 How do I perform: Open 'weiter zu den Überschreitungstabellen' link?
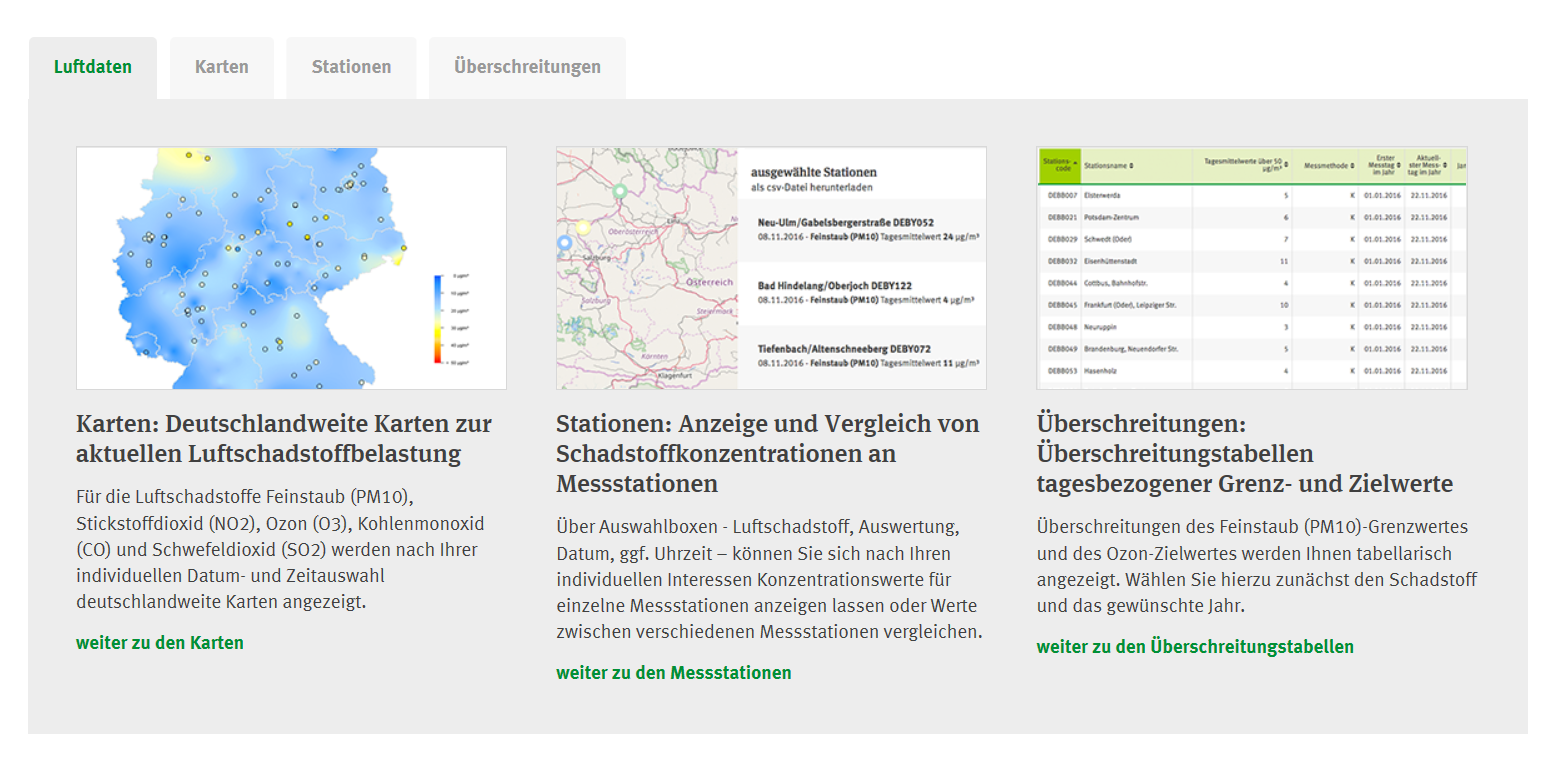(x=1195, y=647)
